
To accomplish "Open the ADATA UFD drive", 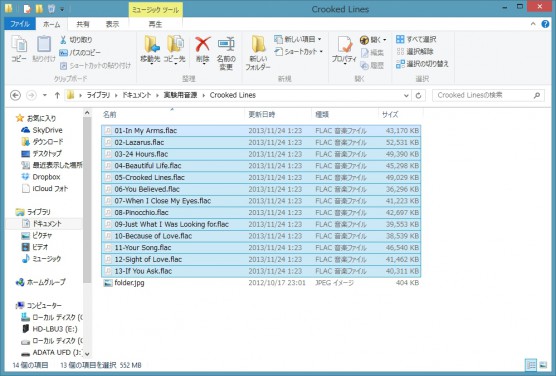I will tap(51, 353).
